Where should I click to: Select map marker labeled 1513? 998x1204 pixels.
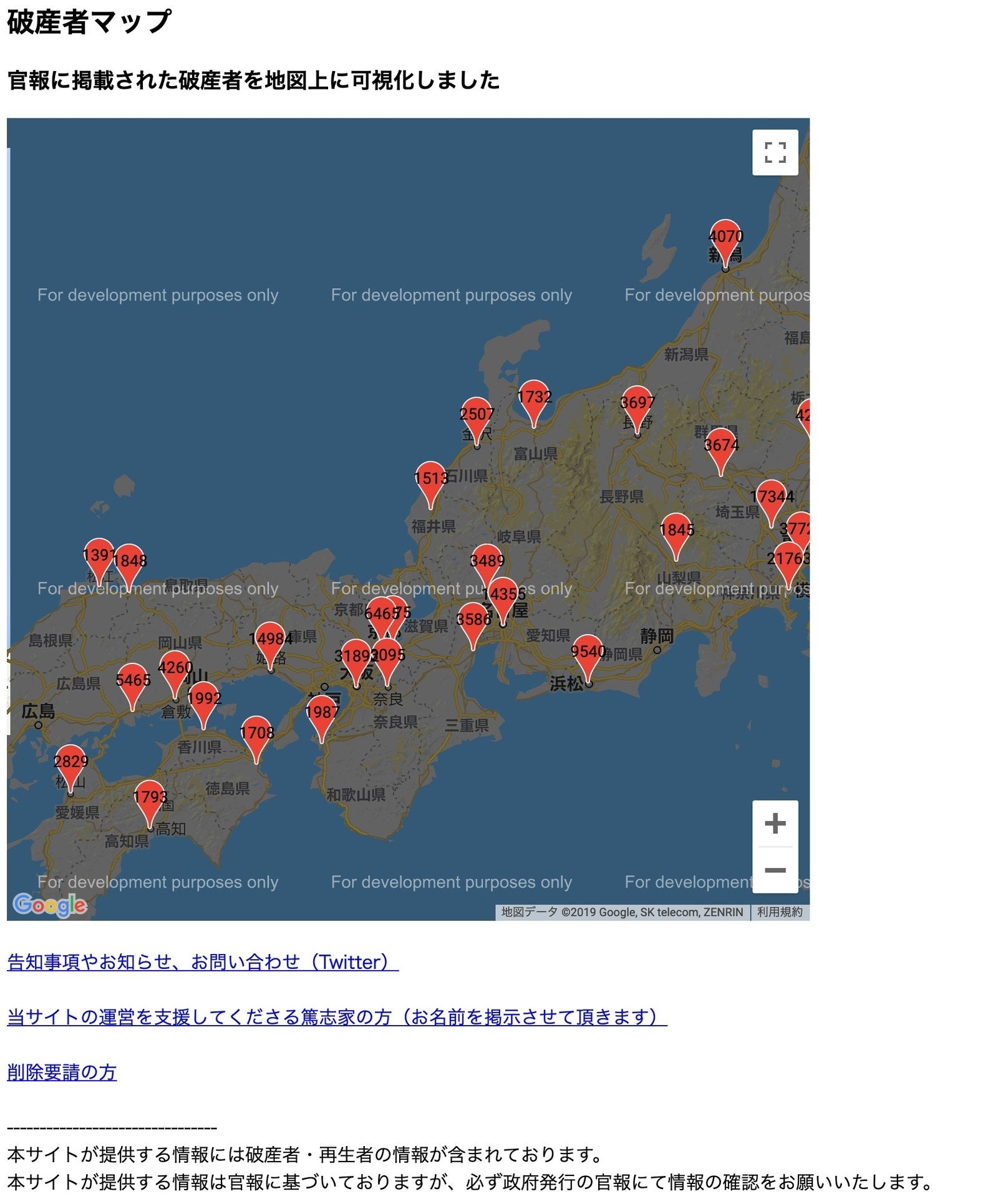click(x=430, y=485)
